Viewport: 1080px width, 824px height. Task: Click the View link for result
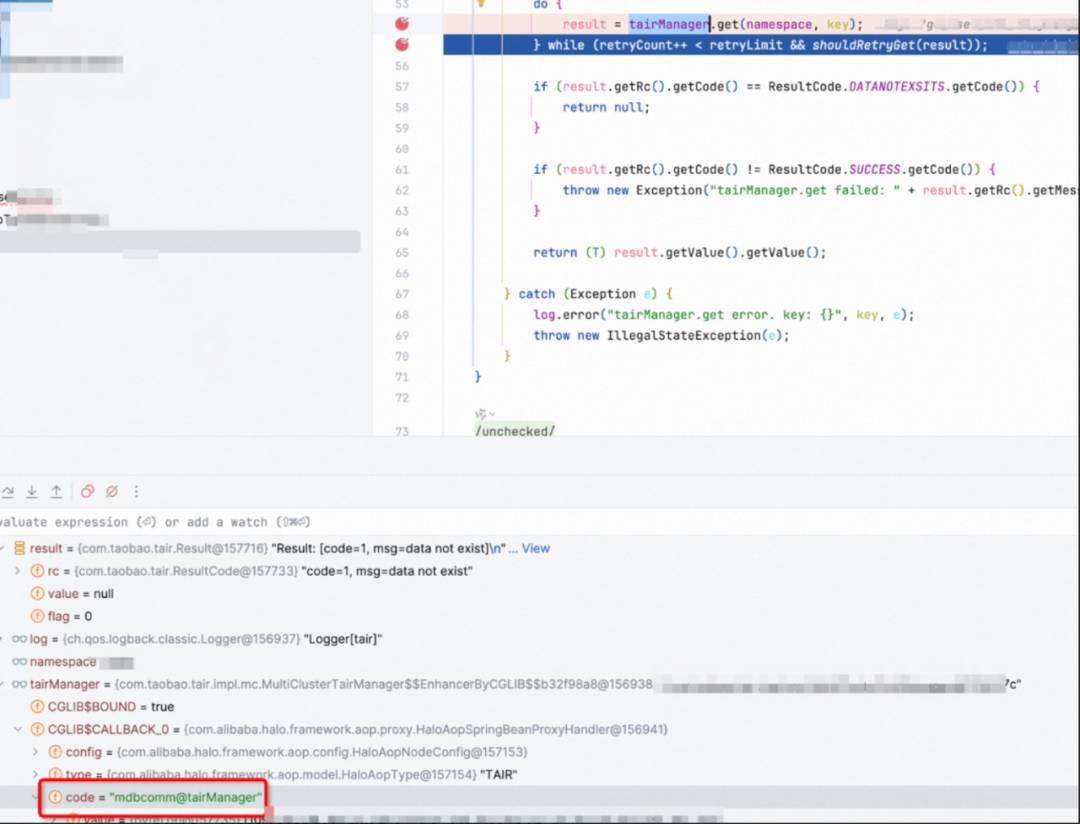536,548
